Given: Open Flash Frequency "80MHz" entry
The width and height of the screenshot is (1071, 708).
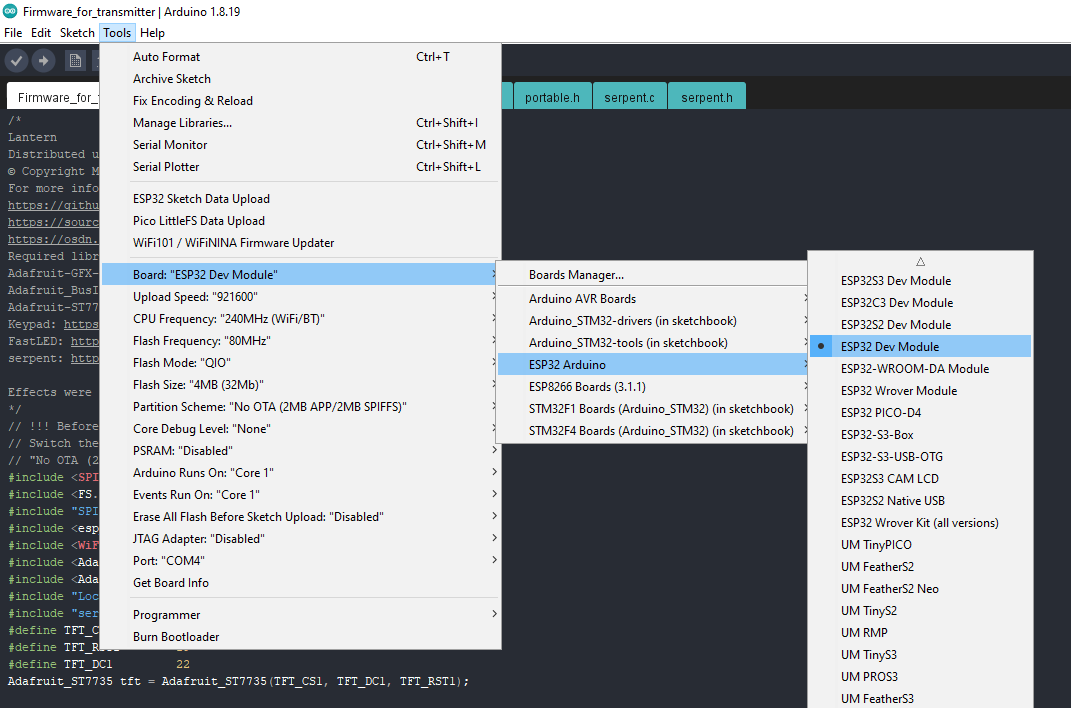Looking at the screenshot, I should pyautogui.click(x=301, y=341).
